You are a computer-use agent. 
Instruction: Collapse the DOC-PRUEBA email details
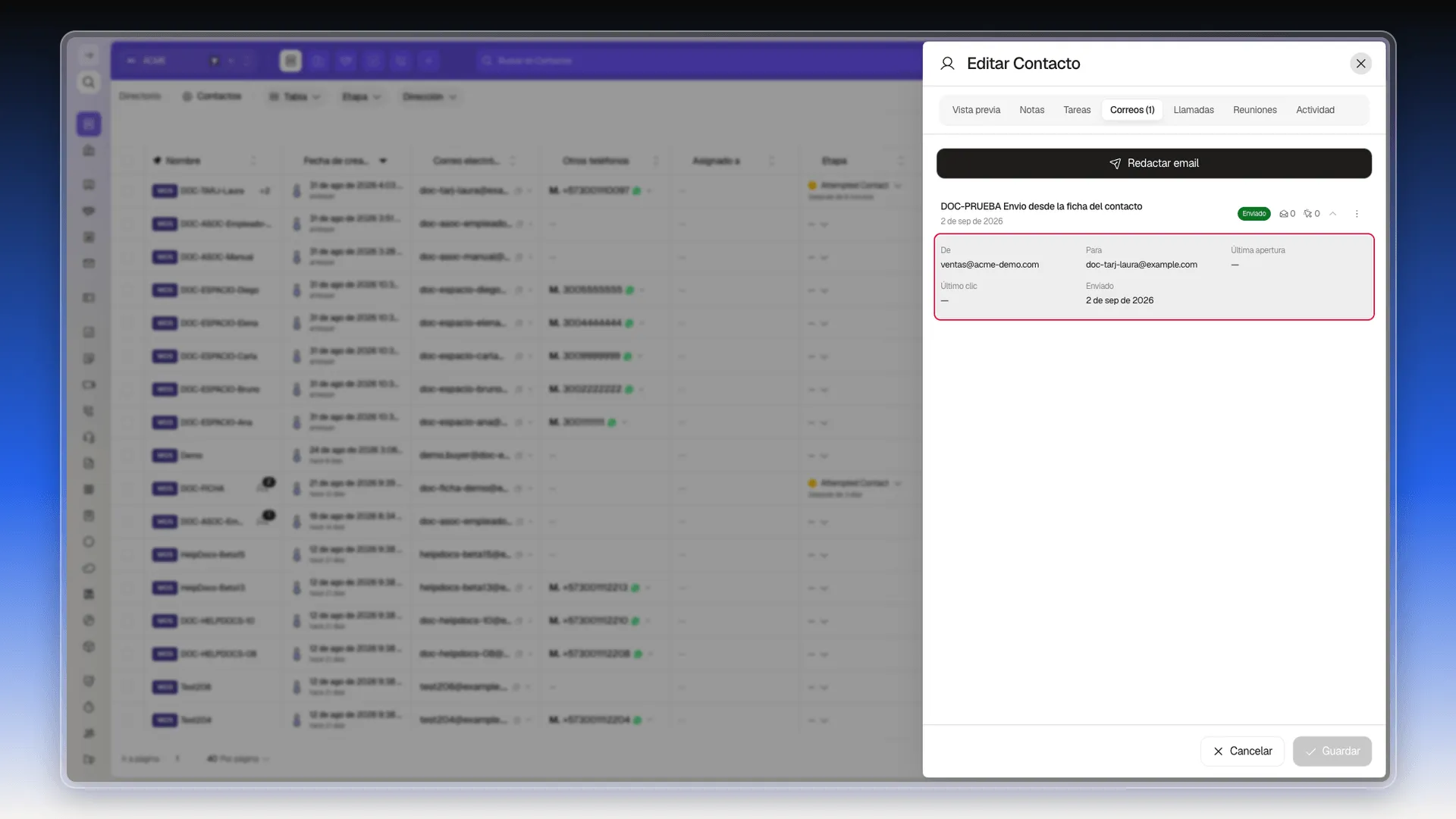[x=1332, y=214]
